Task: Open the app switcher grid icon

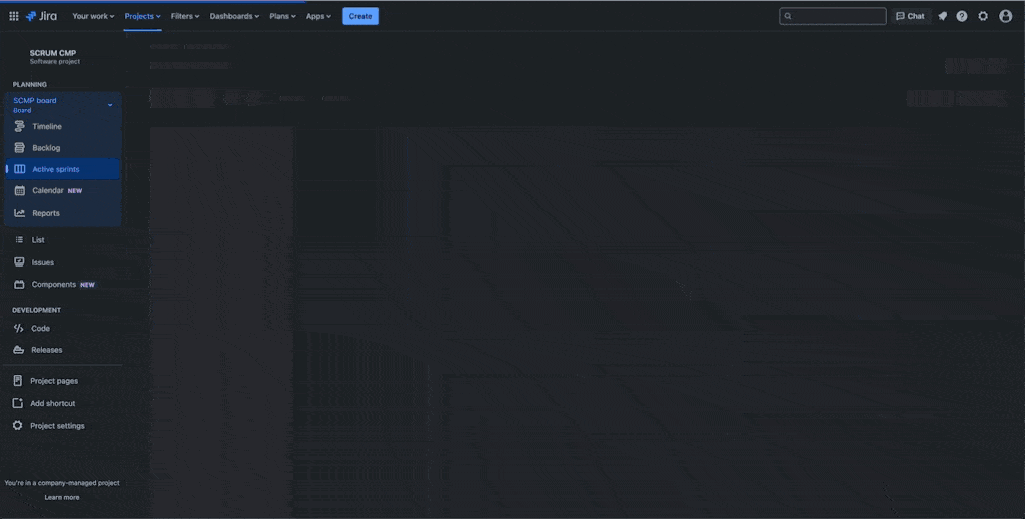Action: click(x=14, y=16)
